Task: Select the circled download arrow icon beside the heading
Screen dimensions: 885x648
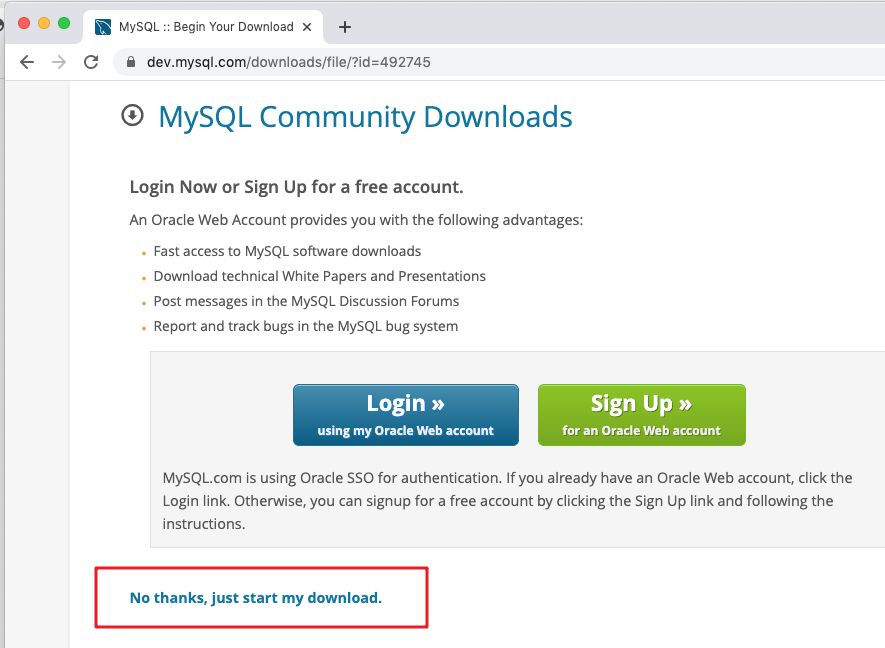Action: click(131, 114)
